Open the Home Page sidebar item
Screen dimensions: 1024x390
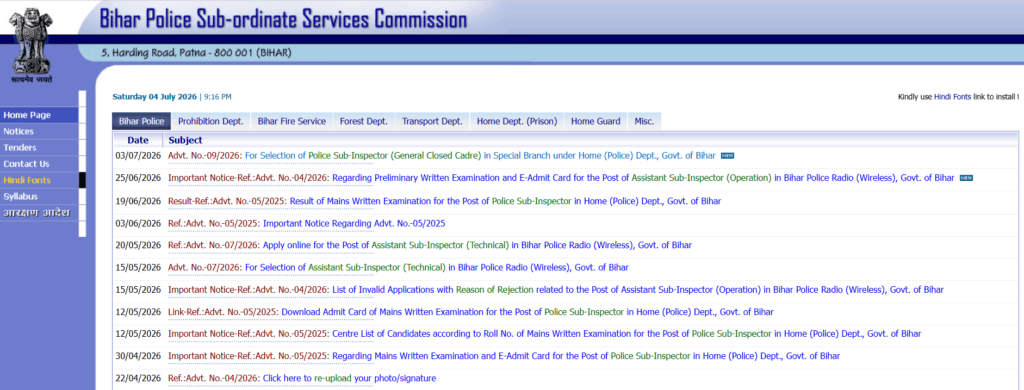click(x=39, y=115)
